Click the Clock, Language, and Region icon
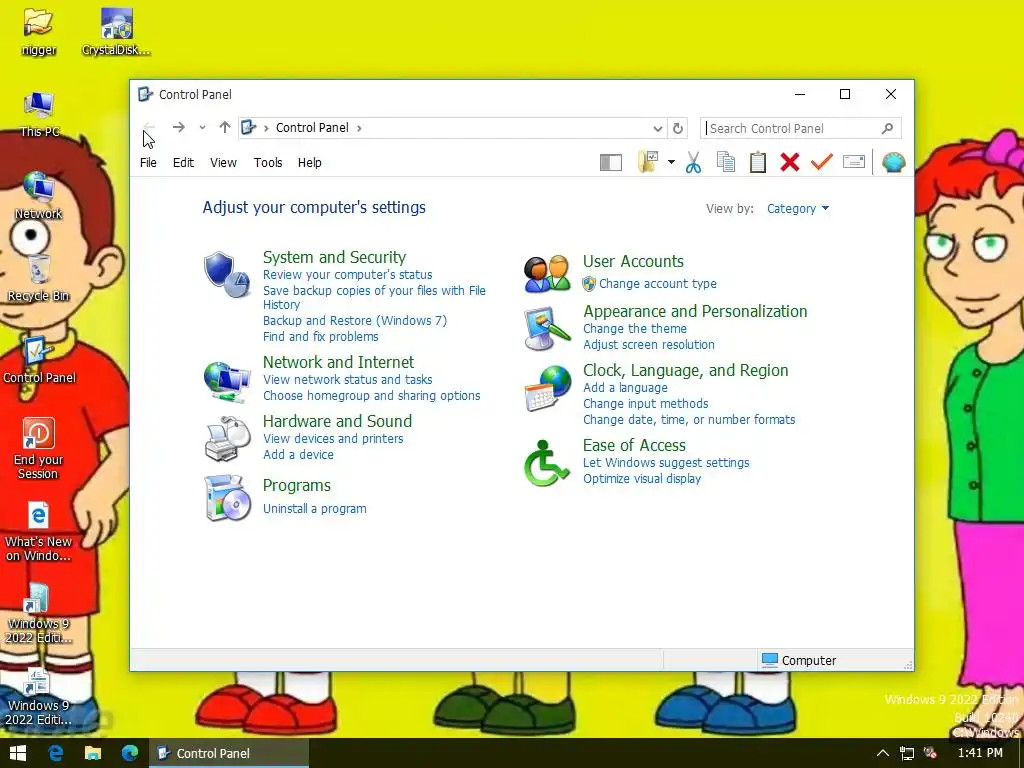1024x768 pixels. coord(547,389)
